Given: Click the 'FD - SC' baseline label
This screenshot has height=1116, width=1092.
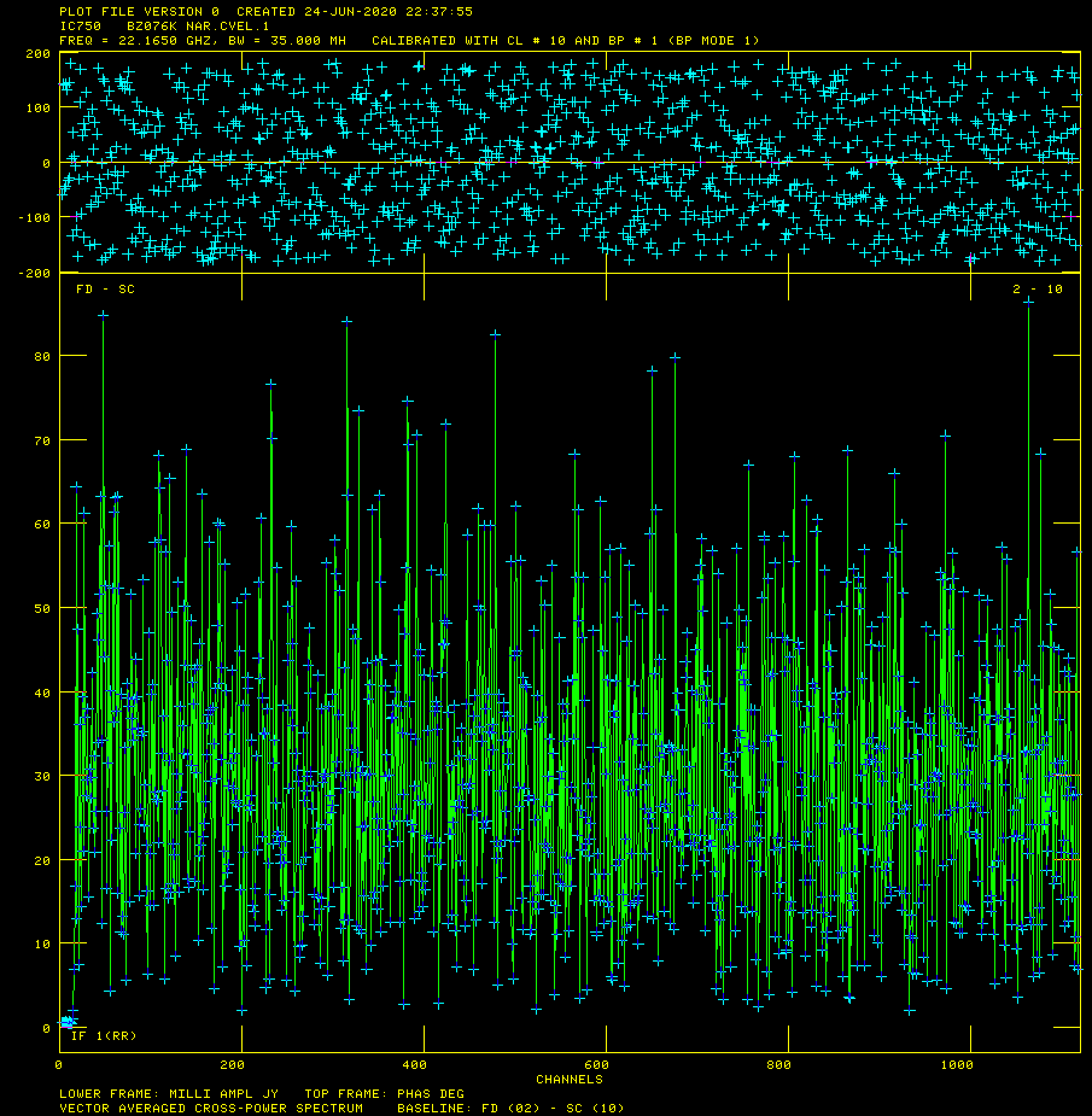Looking at the screenshot, I should [106, 289].
